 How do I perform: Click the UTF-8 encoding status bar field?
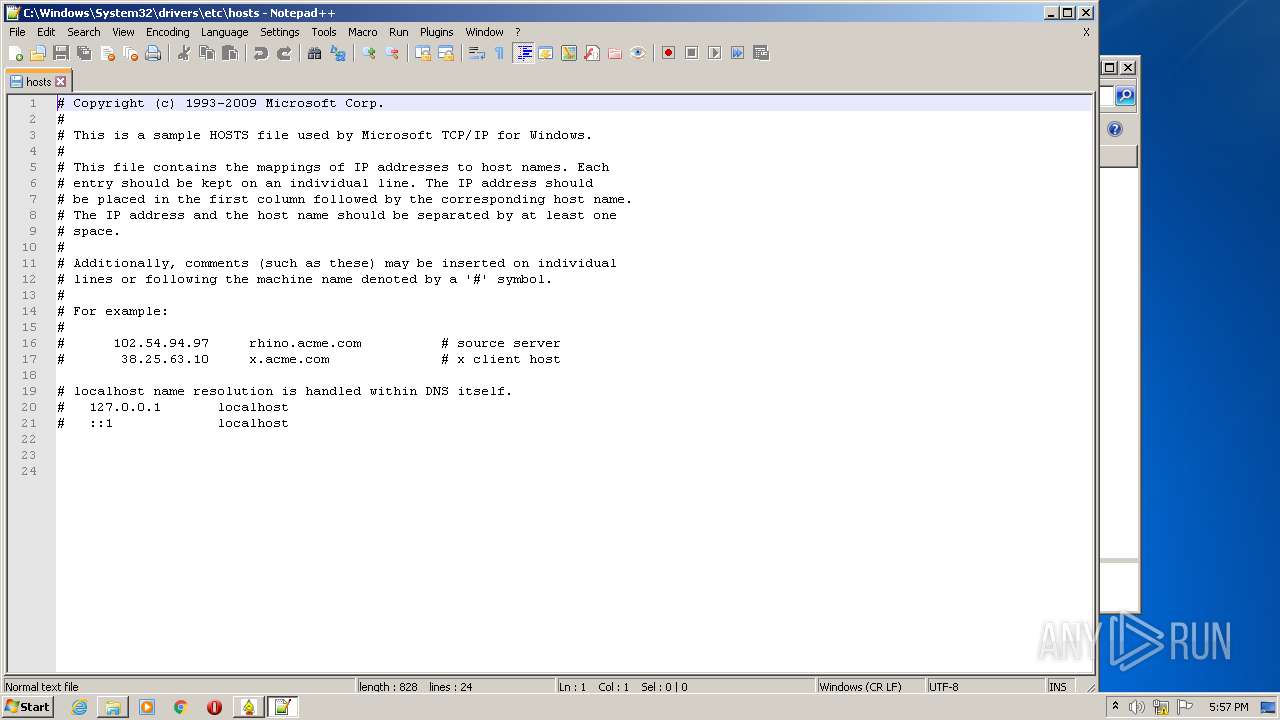click(x=985, y=687)
